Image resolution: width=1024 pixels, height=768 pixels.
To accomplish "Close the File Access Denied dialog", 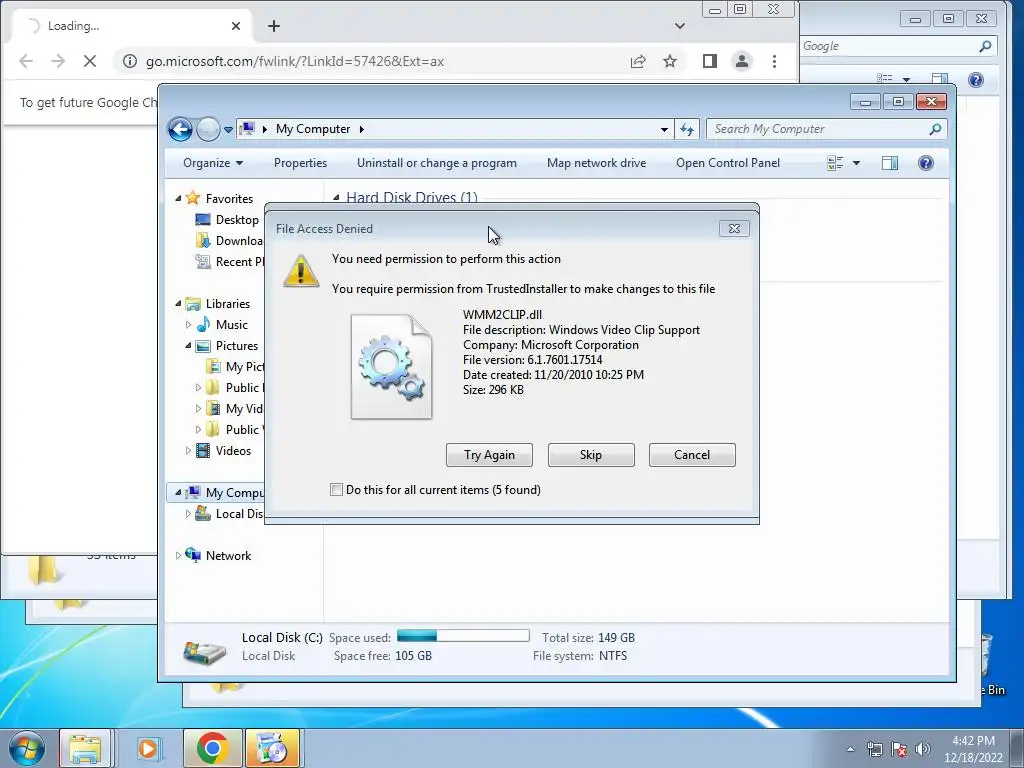I will click(734, 229).
